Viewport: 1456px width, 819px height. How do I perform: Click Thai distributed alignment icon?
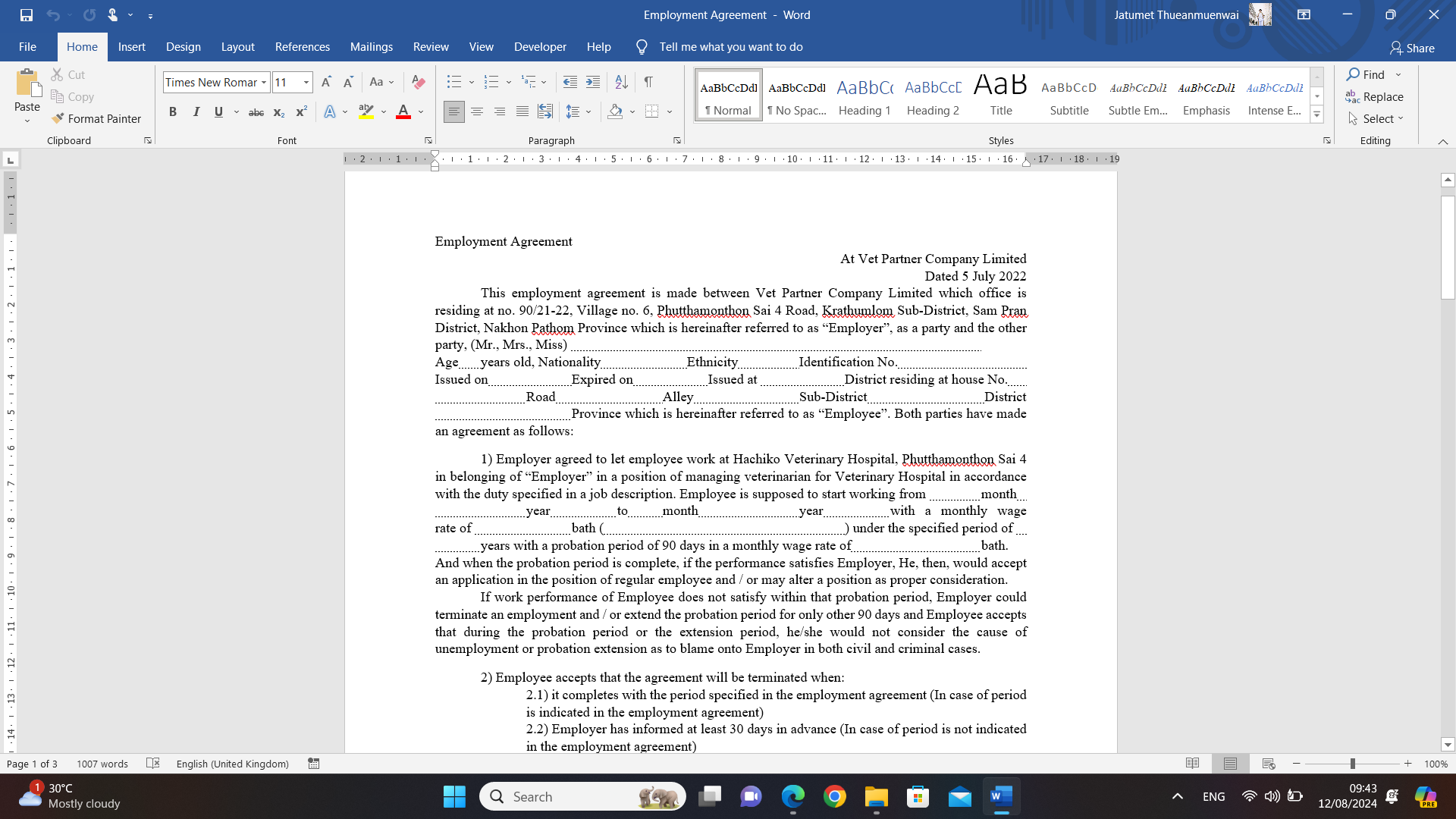pos(545,112)
